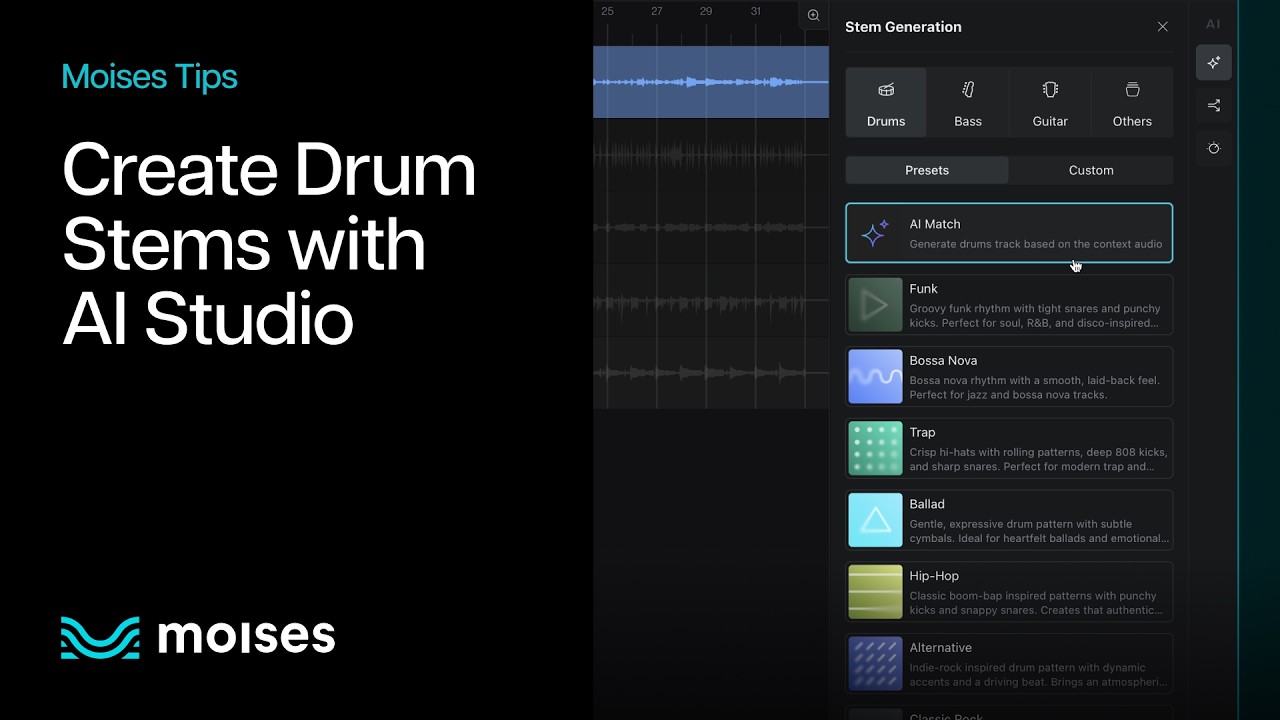Screen dimensions: 1280x720
Task: Click the timeline zoom-in magnifier icon
Action: pos(813,15)
